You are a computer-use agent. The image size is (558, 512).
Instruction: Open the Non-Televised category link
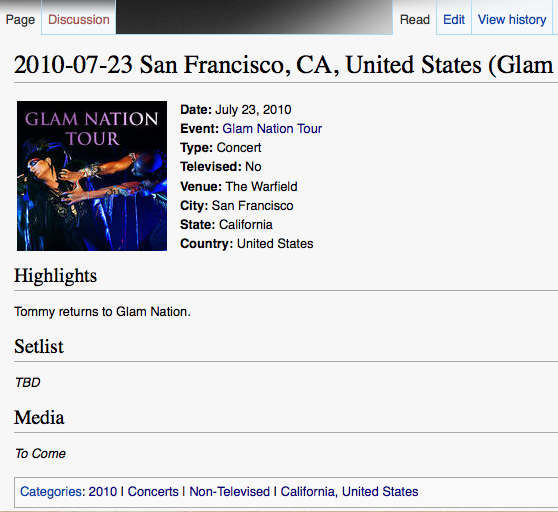[230, 491]
